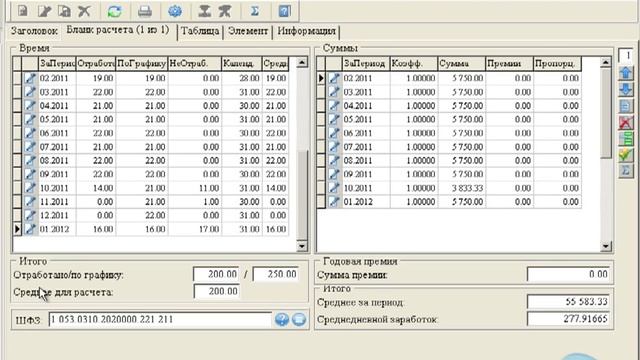The height and width of the screenshot is (360, 640).
Task: Click the red X delete side button
Action: [626, 122]
